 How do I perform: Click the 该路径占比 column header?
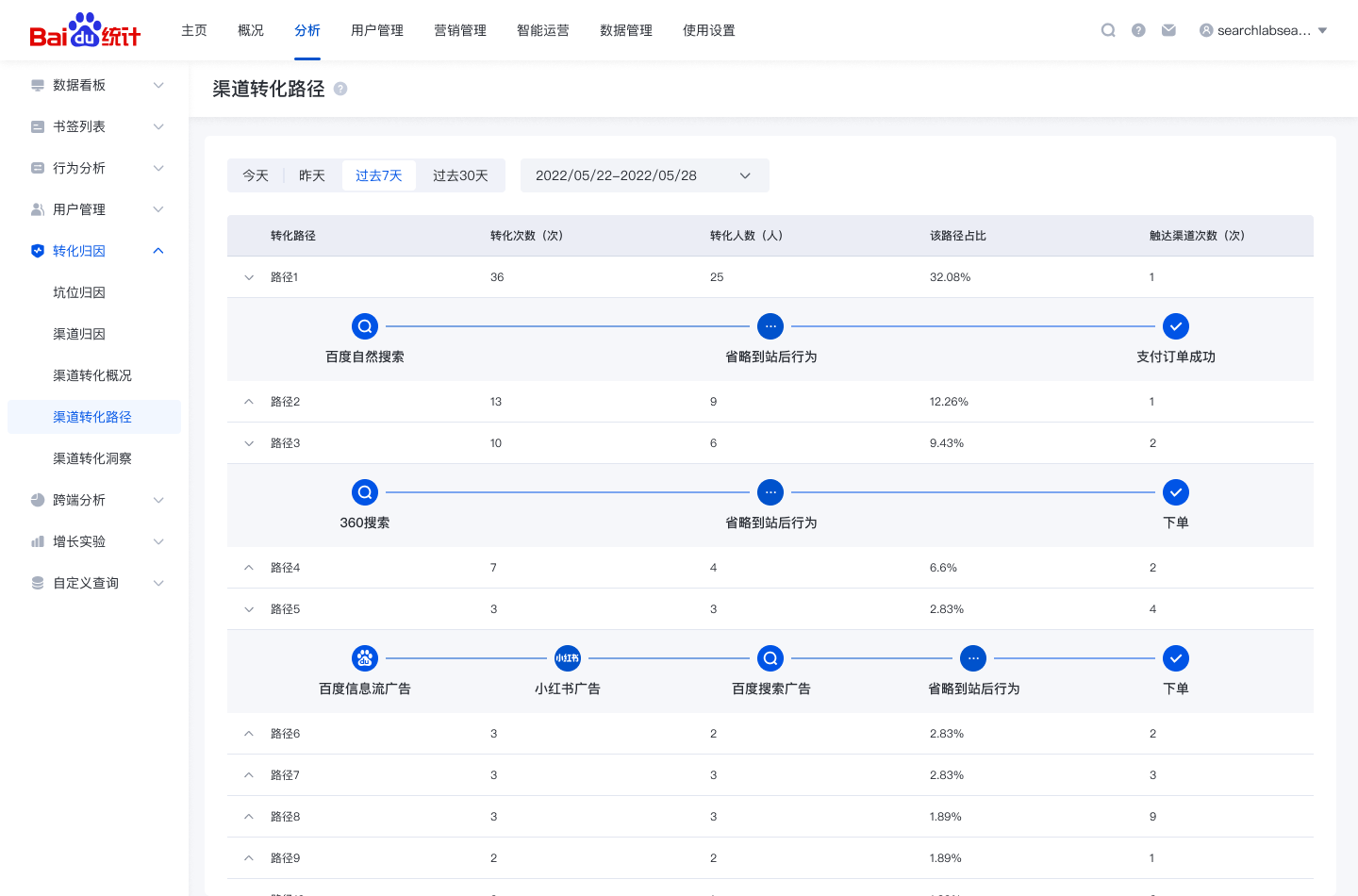[x=958, y=236]
